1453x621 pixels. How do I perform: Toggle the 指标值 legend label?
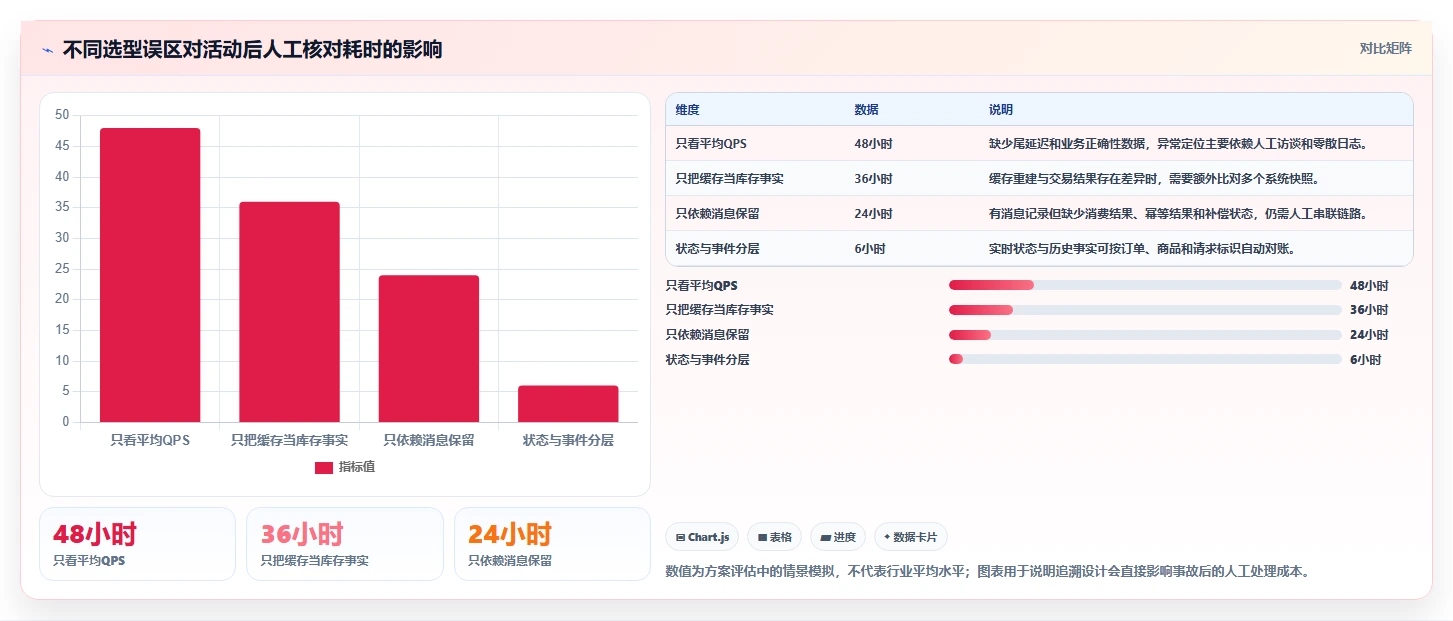pyautogui.click(x=357, y=468)
